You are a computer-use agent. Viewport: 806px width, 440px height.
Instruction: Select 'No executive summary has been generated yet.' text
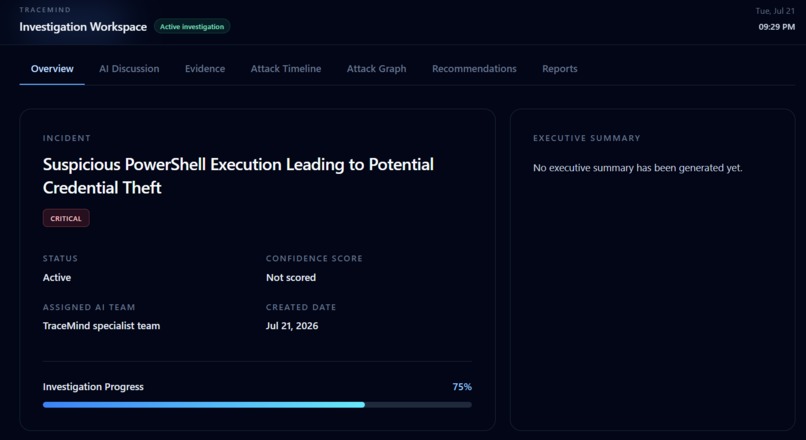pyautogui.click(x=637, y=168)
